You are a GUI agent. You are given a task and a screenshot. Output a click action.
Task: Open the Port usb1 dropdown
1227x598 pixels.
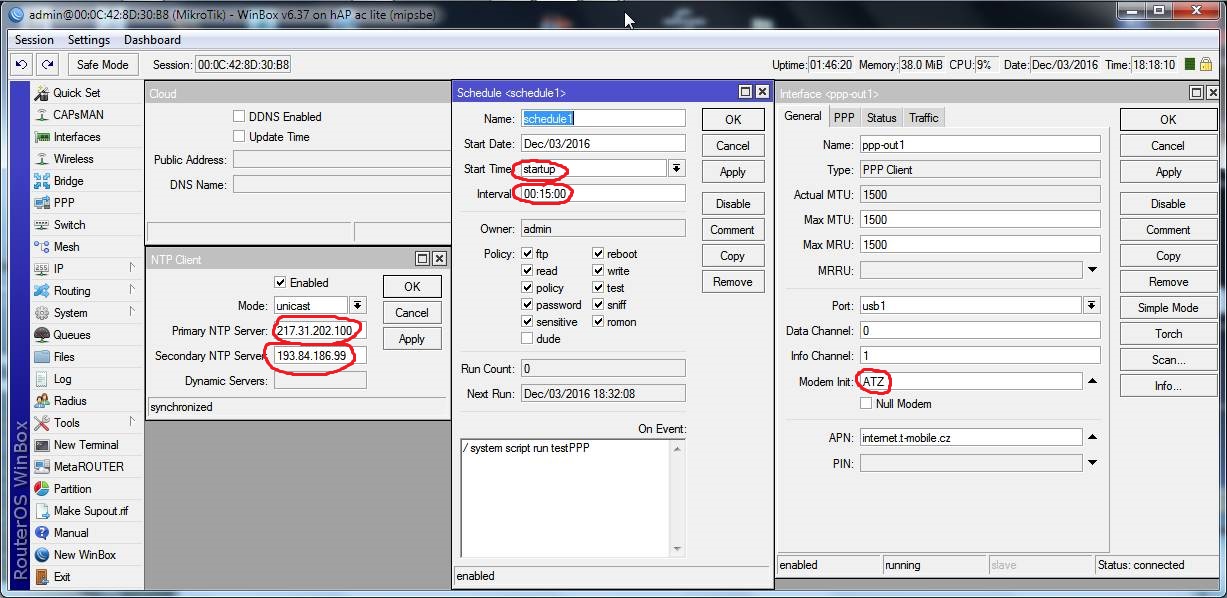1092,305
